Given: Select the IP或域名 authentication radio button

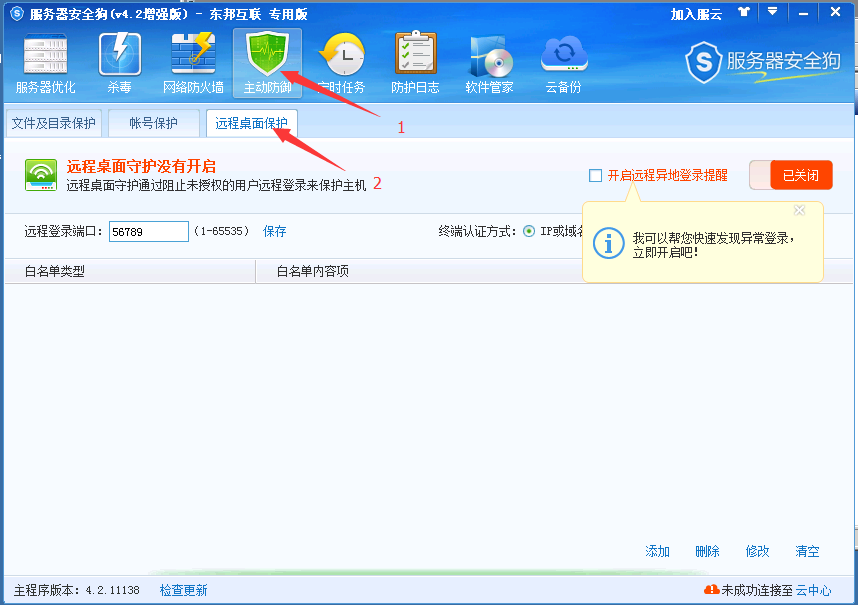Looking at the screenshot, I should (529, 231).
